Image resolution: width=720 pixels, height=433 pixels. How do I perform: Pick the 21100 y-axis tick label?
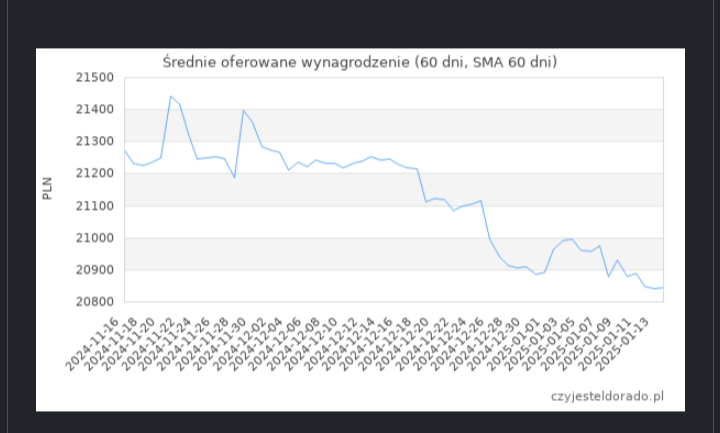98,206
